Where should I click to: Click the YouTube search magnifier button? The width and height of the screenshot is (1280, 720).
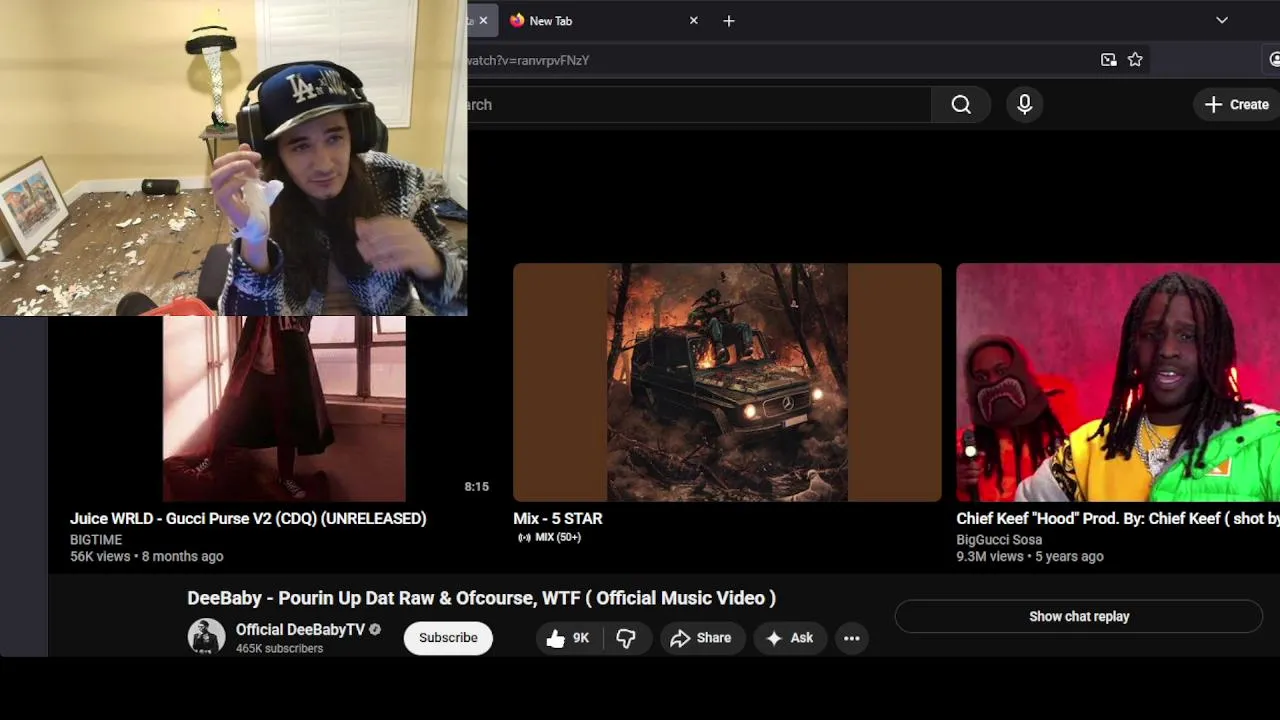click(961, 104)
